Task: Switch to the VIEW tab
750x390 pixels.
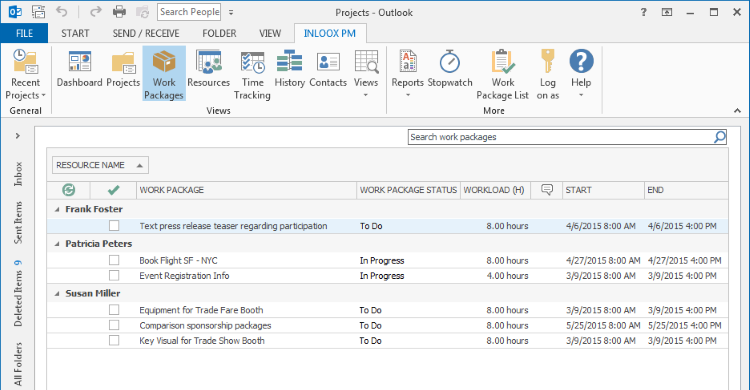Action: coord(270,33)
